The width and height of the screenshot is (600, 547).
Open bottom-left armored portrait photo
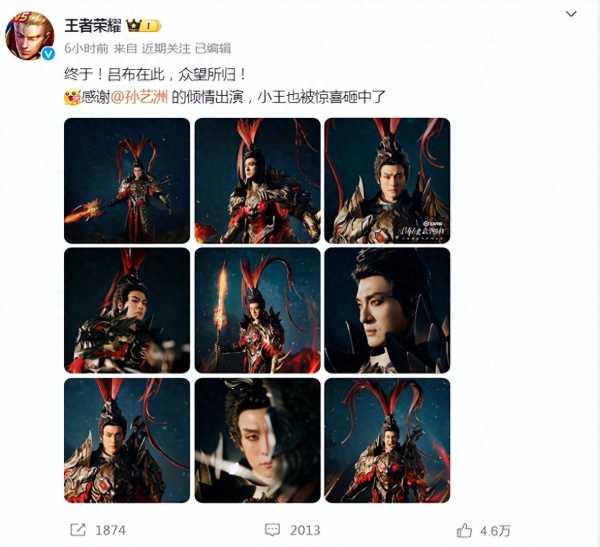tap(127, 441)
